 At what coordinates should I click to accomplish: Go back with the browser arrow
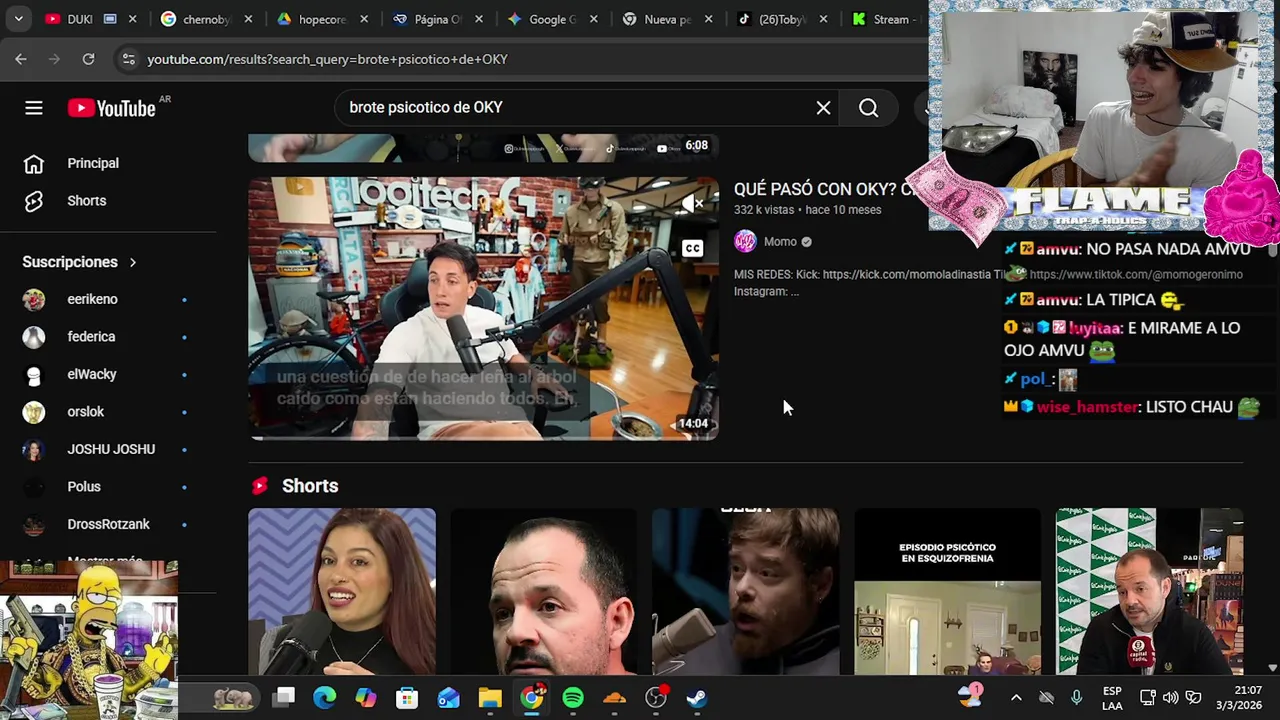coord(21,59)
